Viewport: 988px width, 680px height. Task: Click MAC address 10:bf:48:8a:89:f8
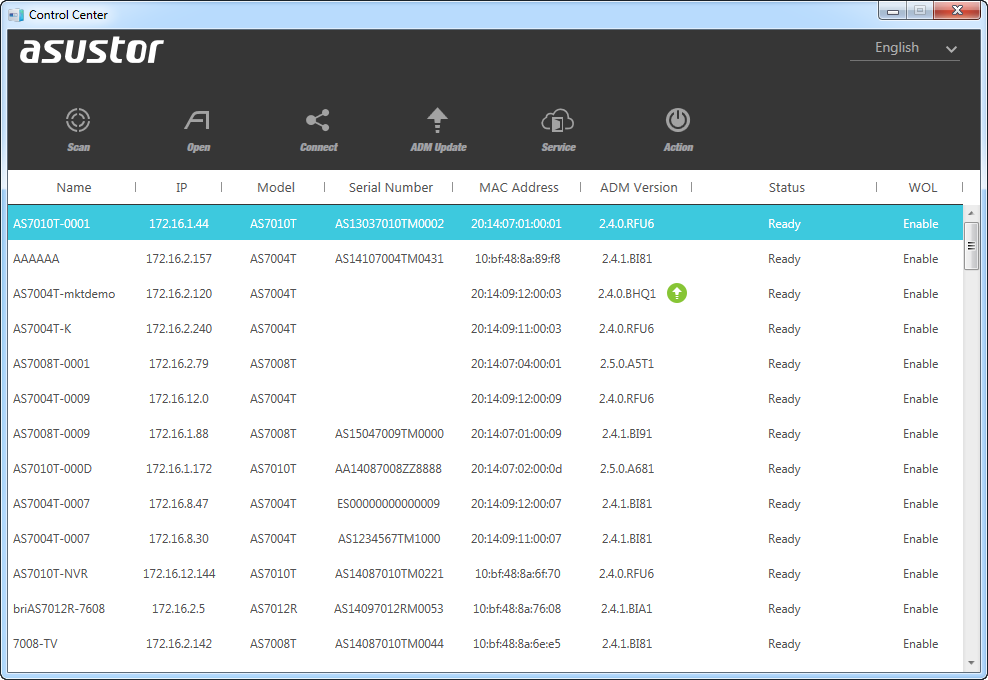517,258
